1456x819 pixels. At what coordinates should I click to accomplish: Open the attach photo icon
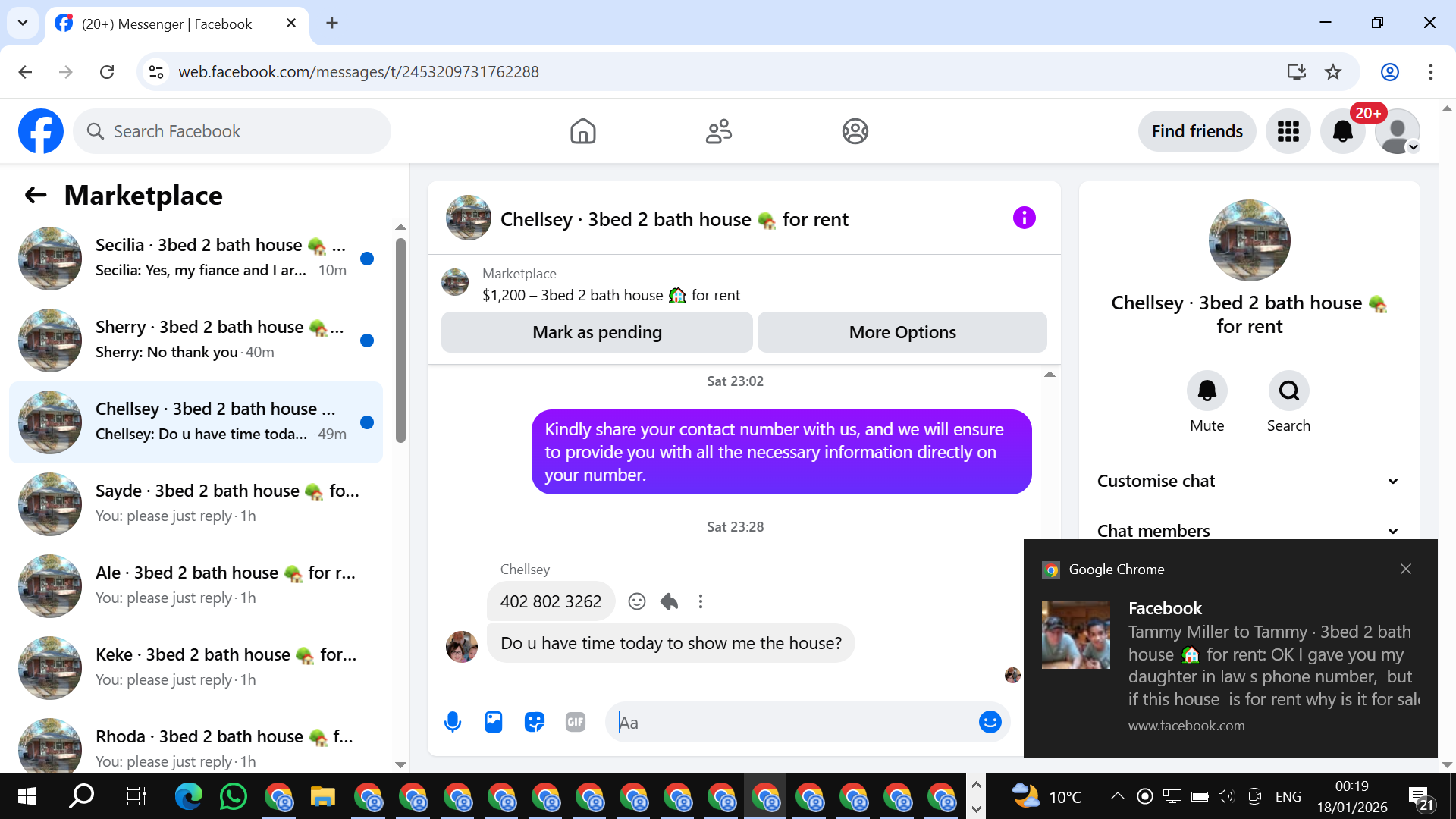(x=494, y=722)
